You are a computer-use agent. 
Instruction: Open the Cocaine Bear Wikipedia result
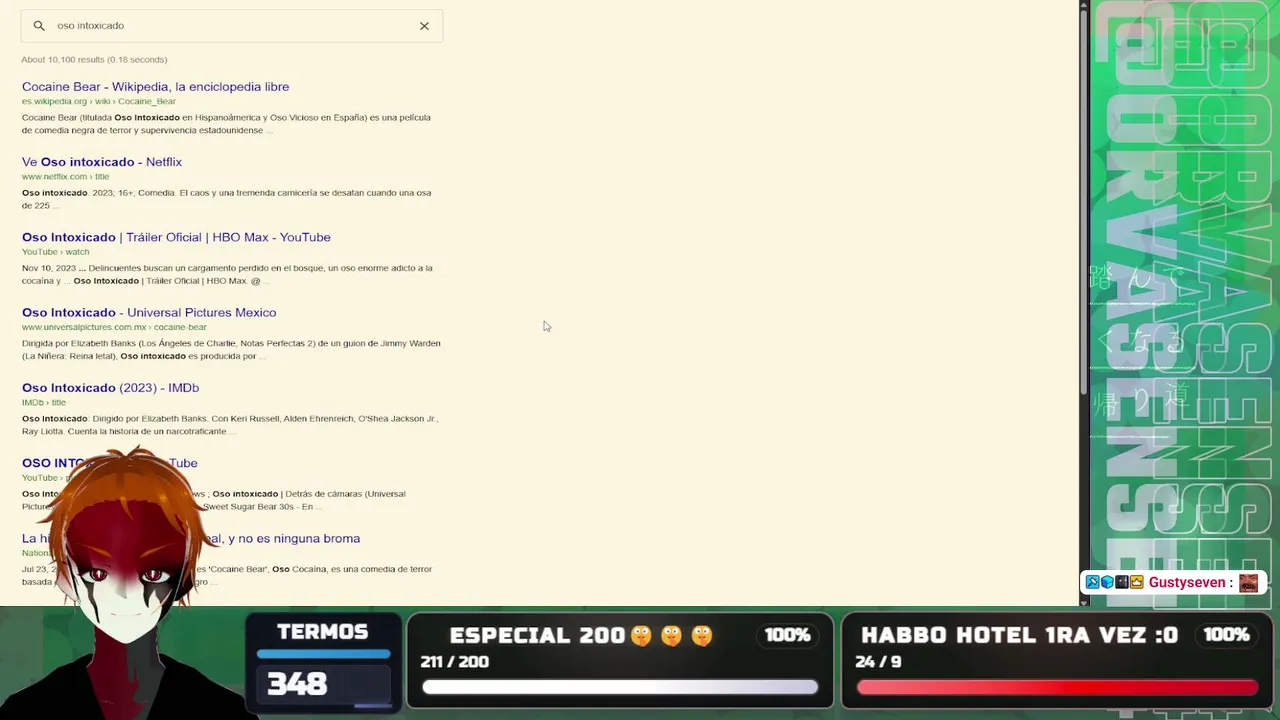[x=155, y=87]
